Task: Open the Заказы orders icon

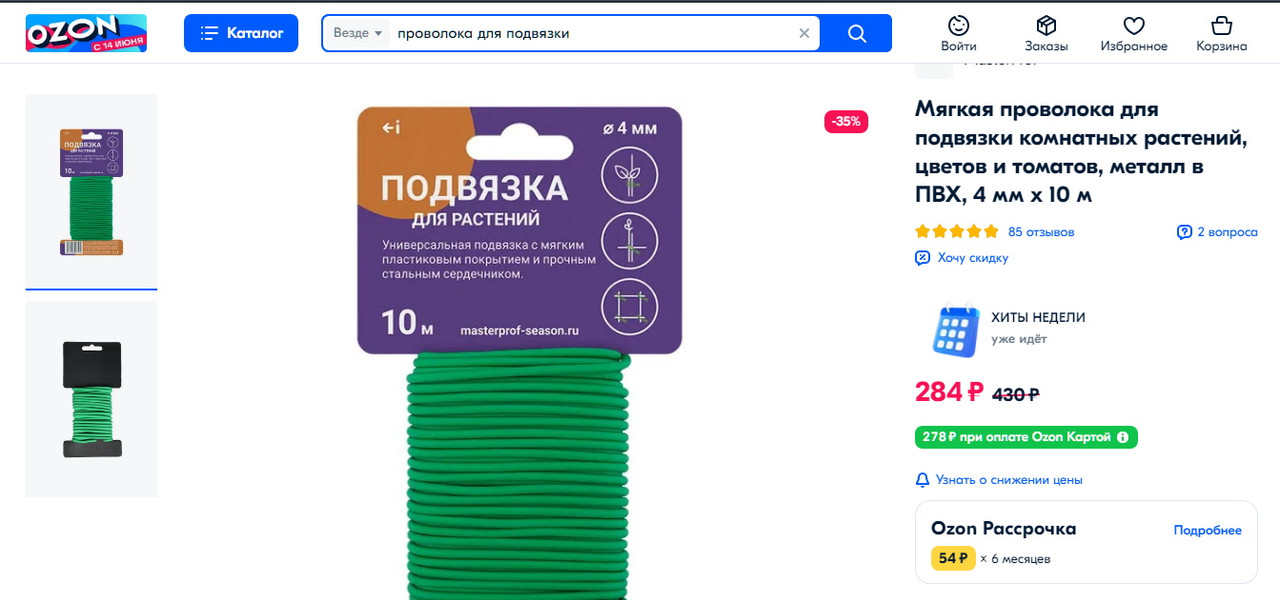Action: [x=1046, y=34]
